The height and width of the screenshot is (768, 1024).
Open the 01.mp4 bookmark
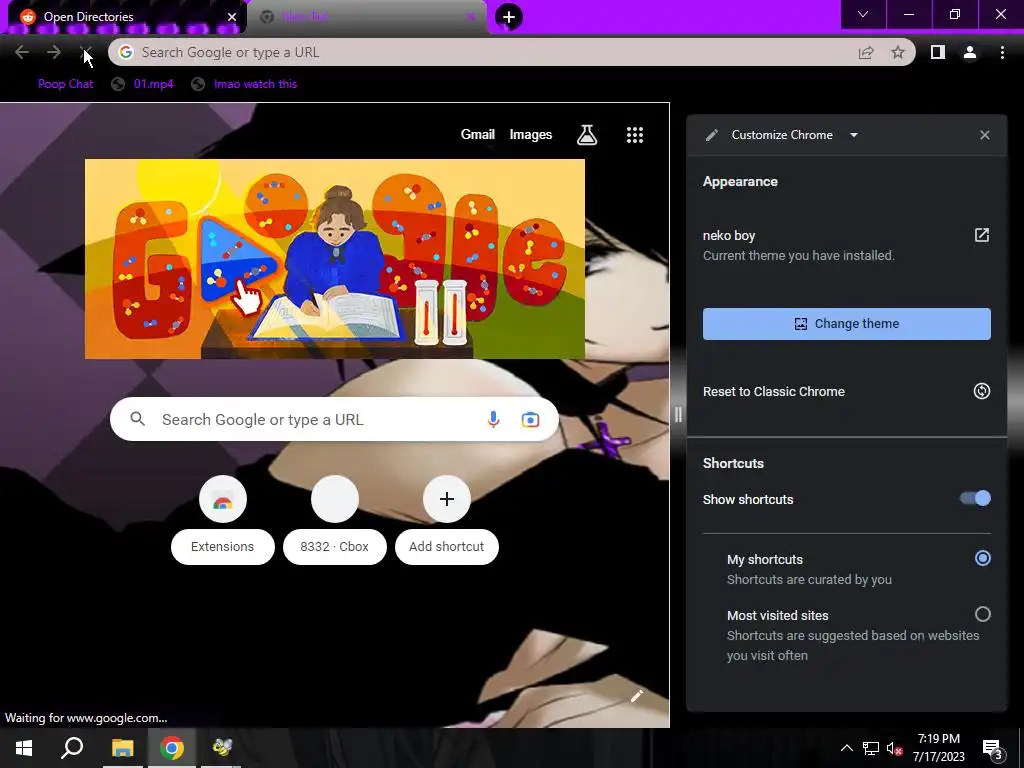[x=142, y=84]
